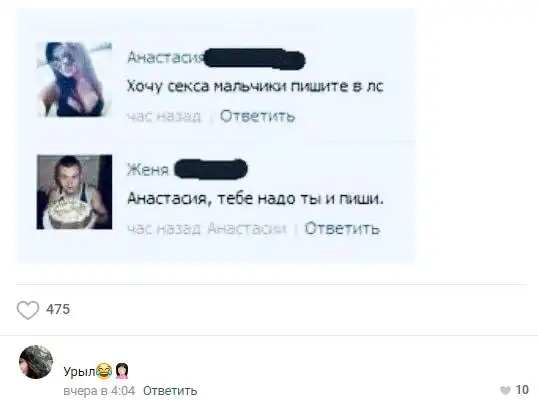Click the Анастасии reply-target link

(x=246, y=229)
